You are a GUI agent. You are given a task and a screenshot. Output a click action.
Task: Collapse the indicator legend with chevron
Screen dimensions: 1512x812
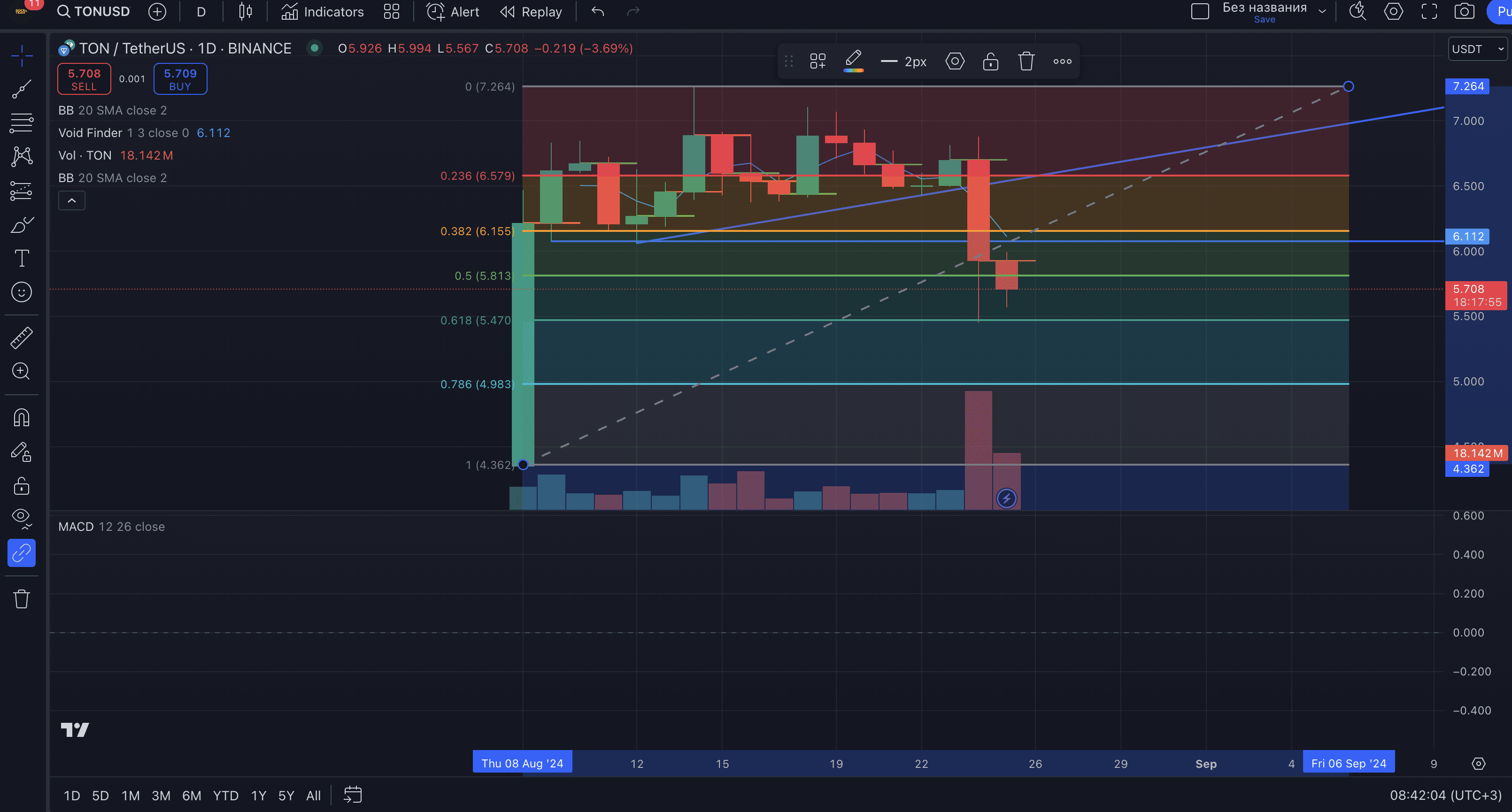click(x=71, y=201)
